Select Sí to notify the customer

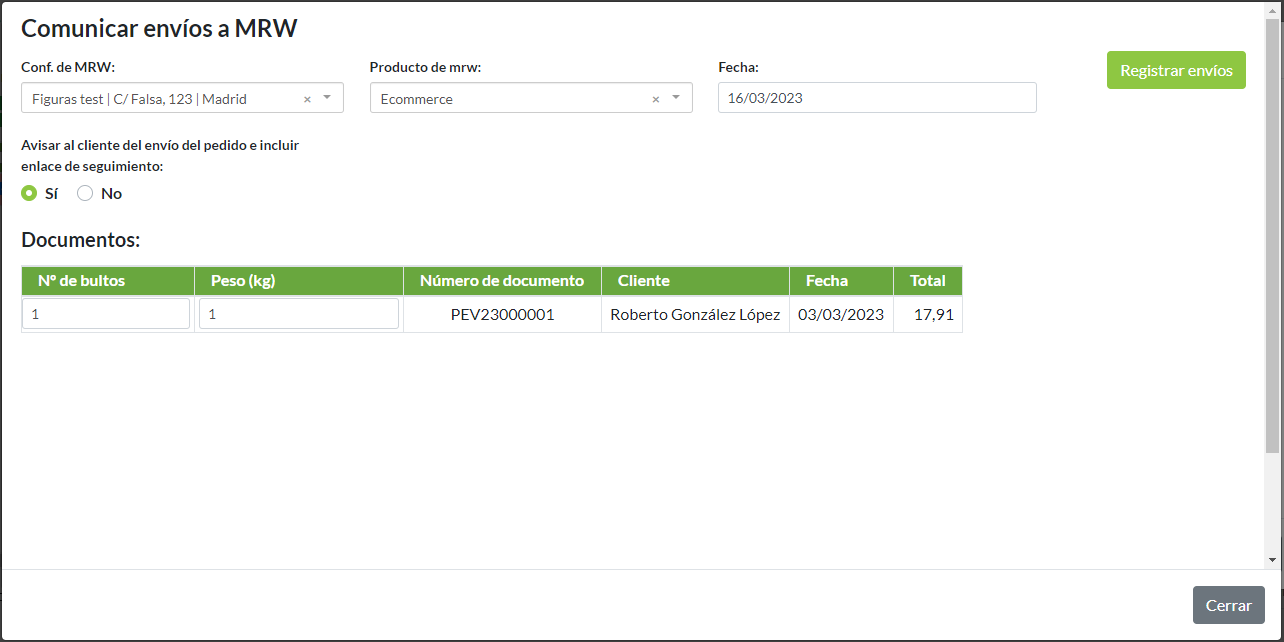29,194
